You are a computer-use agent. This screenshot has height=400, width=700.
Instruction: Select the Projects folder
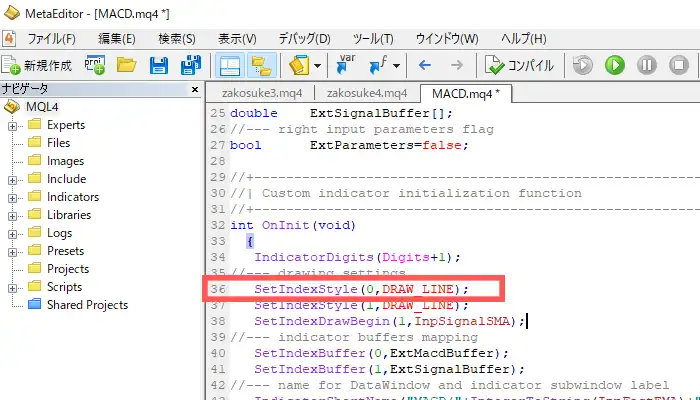(68, 269)
